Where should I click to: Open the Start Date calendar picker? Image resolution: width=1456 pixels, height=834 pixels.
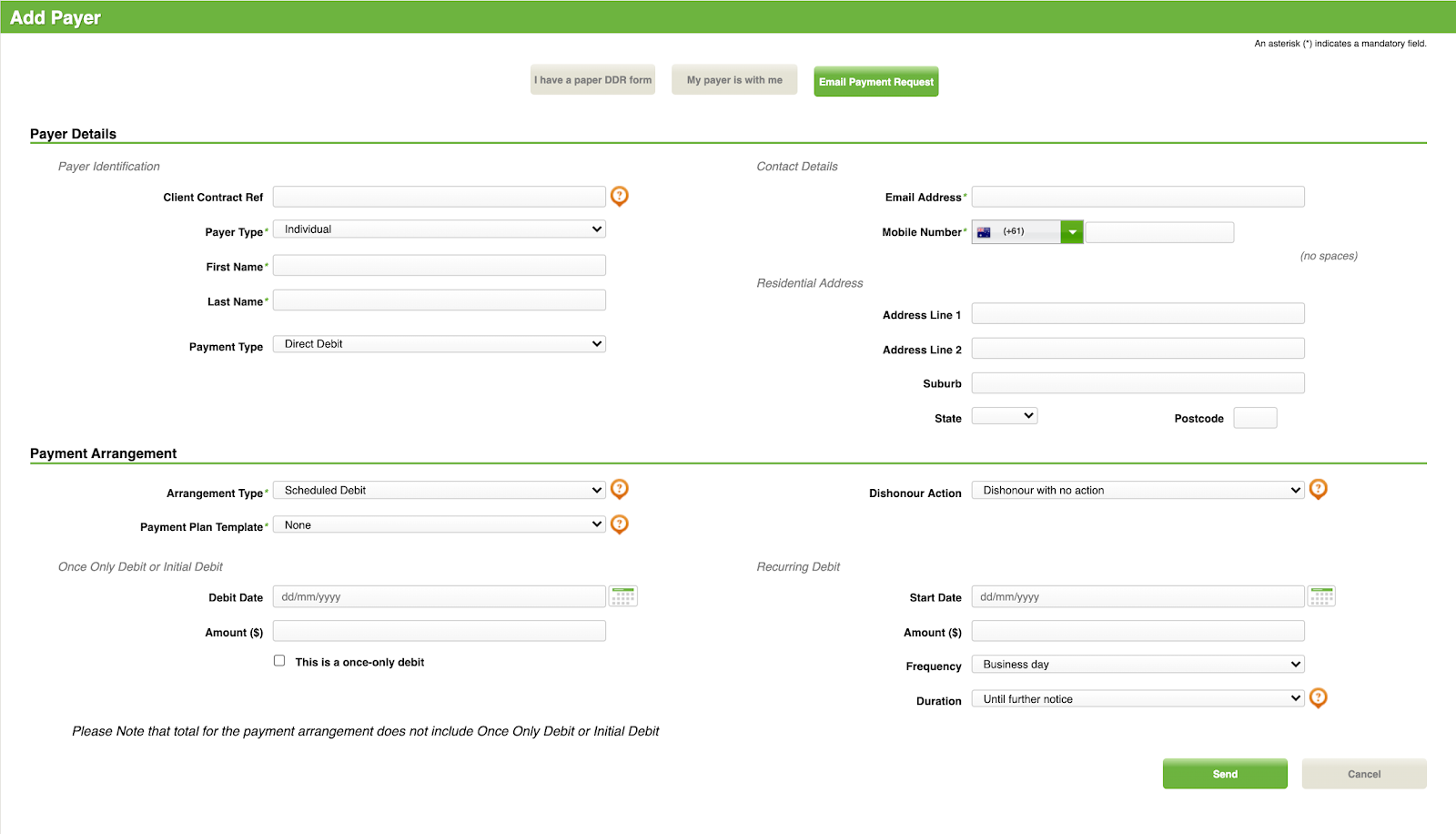(x=1321, y=595)
